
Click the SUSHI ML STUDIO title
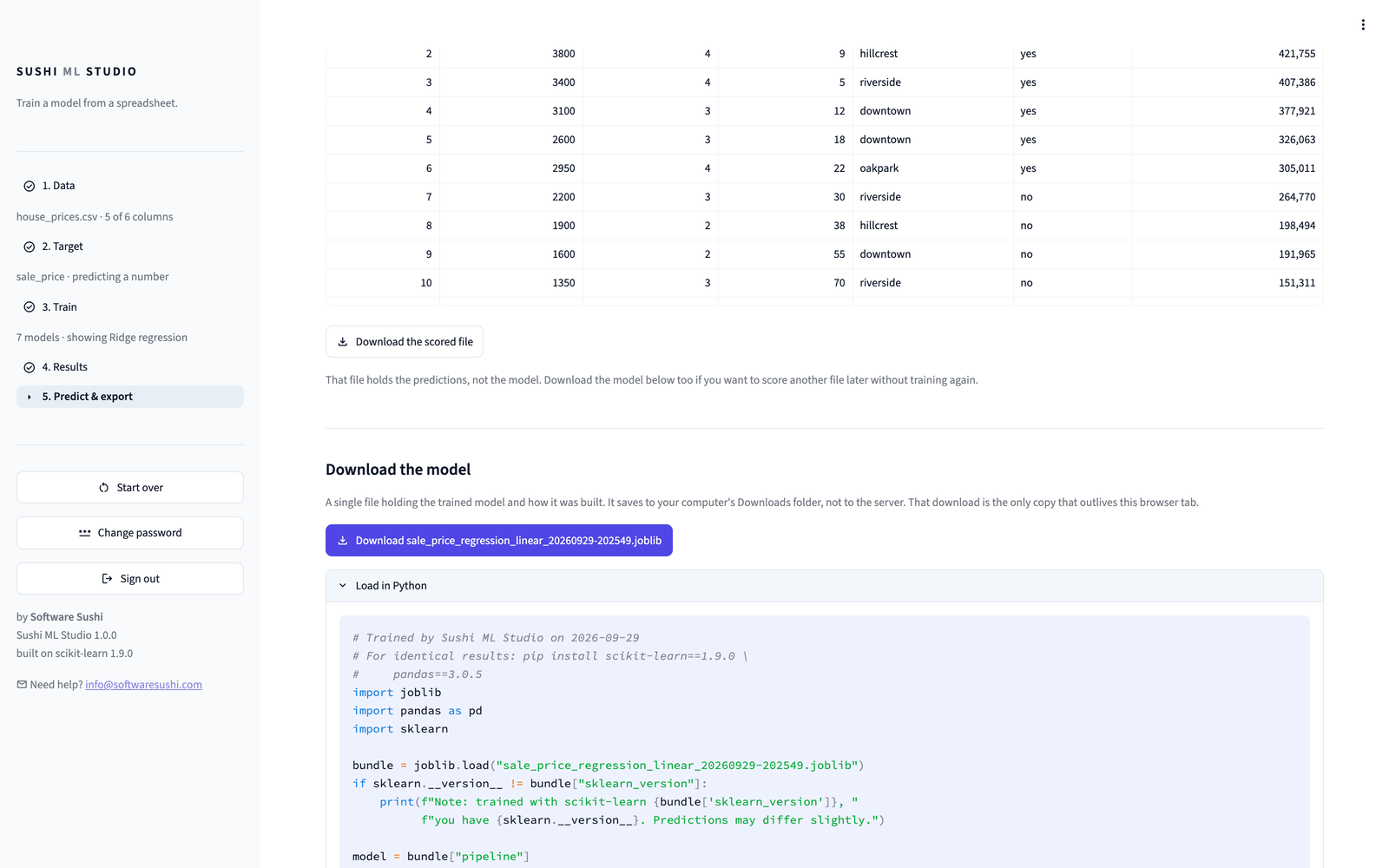[x=76, y=72]
